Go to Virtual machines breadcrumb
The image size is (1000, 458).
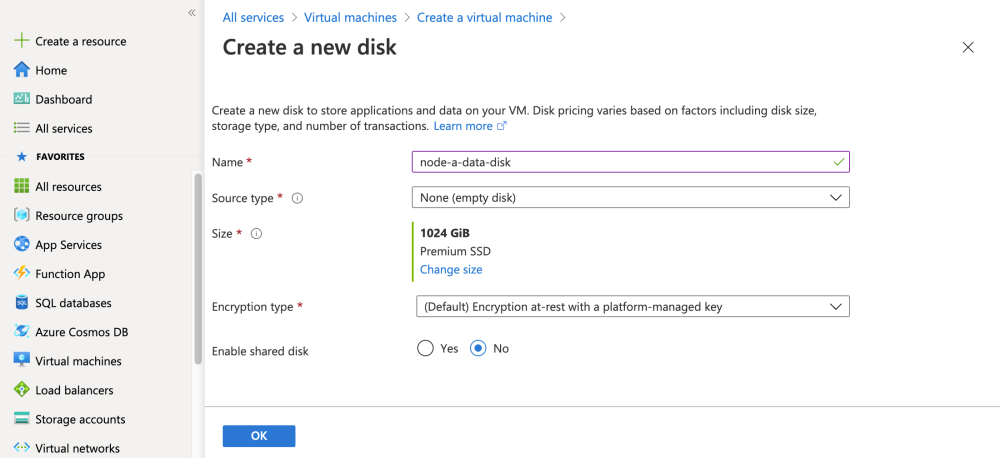pyautogui.click(x=350, y=18)
